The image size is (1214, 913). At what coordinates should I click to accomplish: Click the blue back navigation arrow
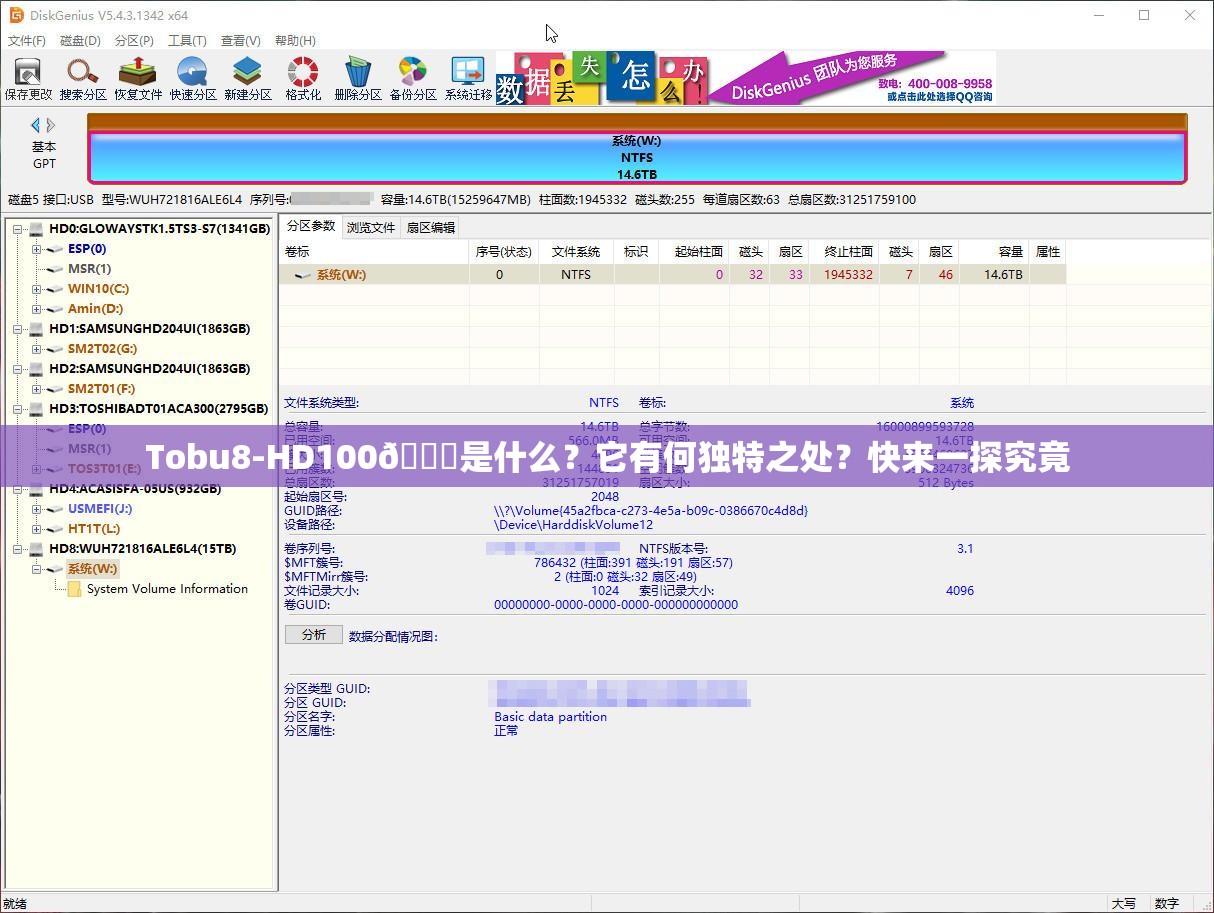click(35, 125)
